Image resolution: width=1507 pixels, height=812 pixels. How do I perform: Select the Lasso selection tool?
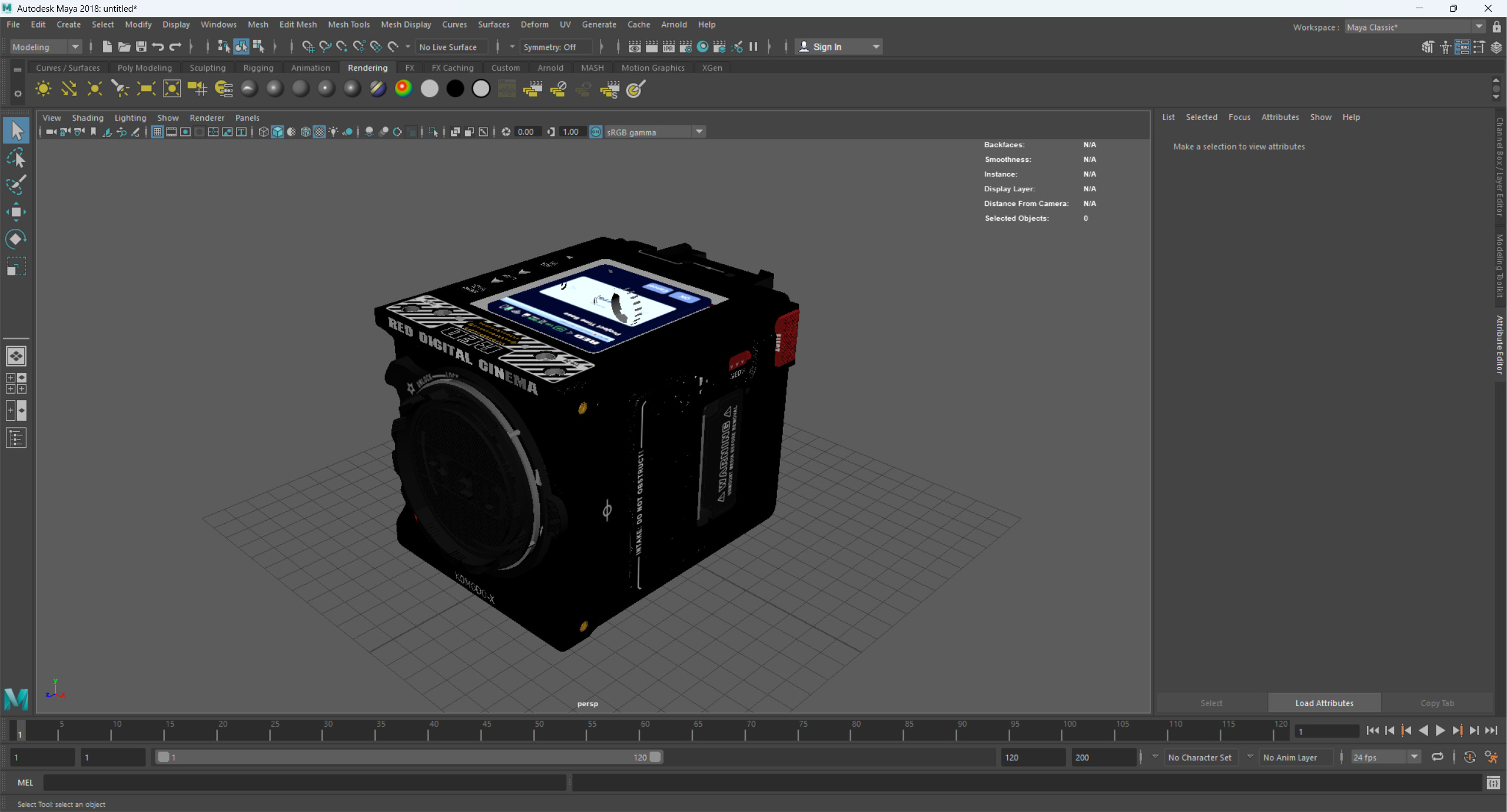pyautogui.click(x=16, y=158)
